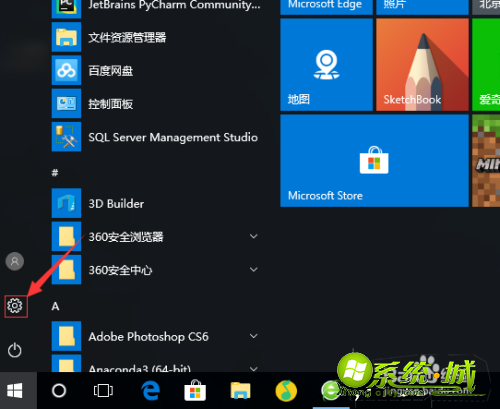Screen dimensions: 500x409
Task: Open the Minecraft tile
Action: (486, 161)
